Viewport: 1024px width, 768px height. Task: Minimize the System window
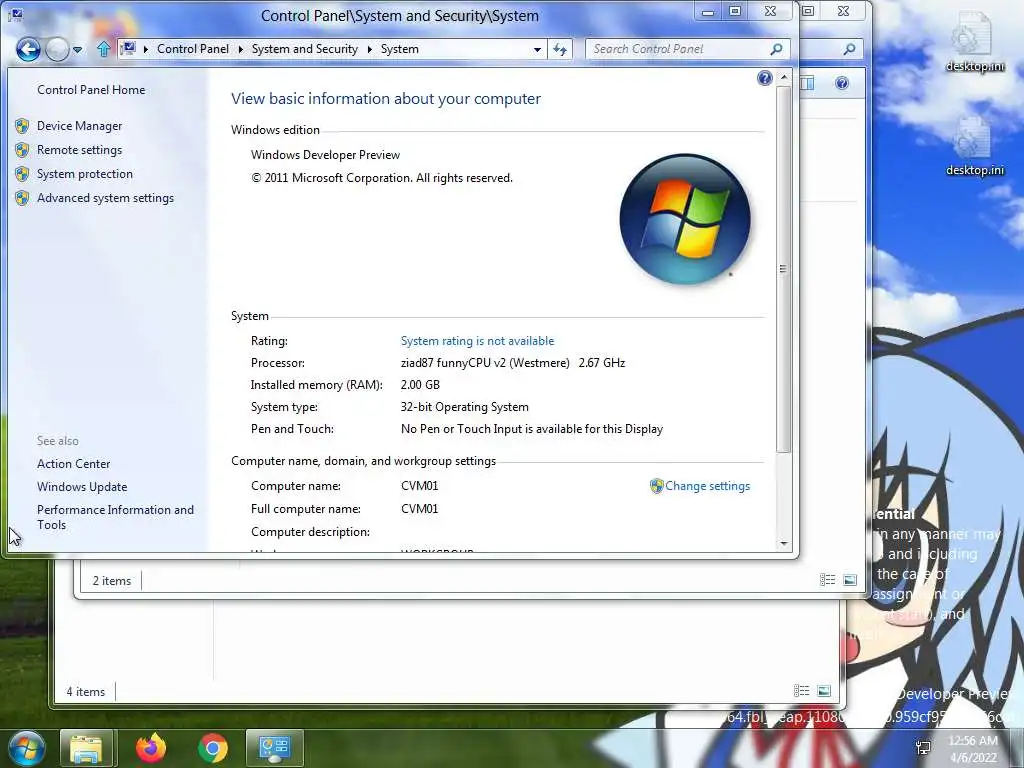[x=708, y=11]
